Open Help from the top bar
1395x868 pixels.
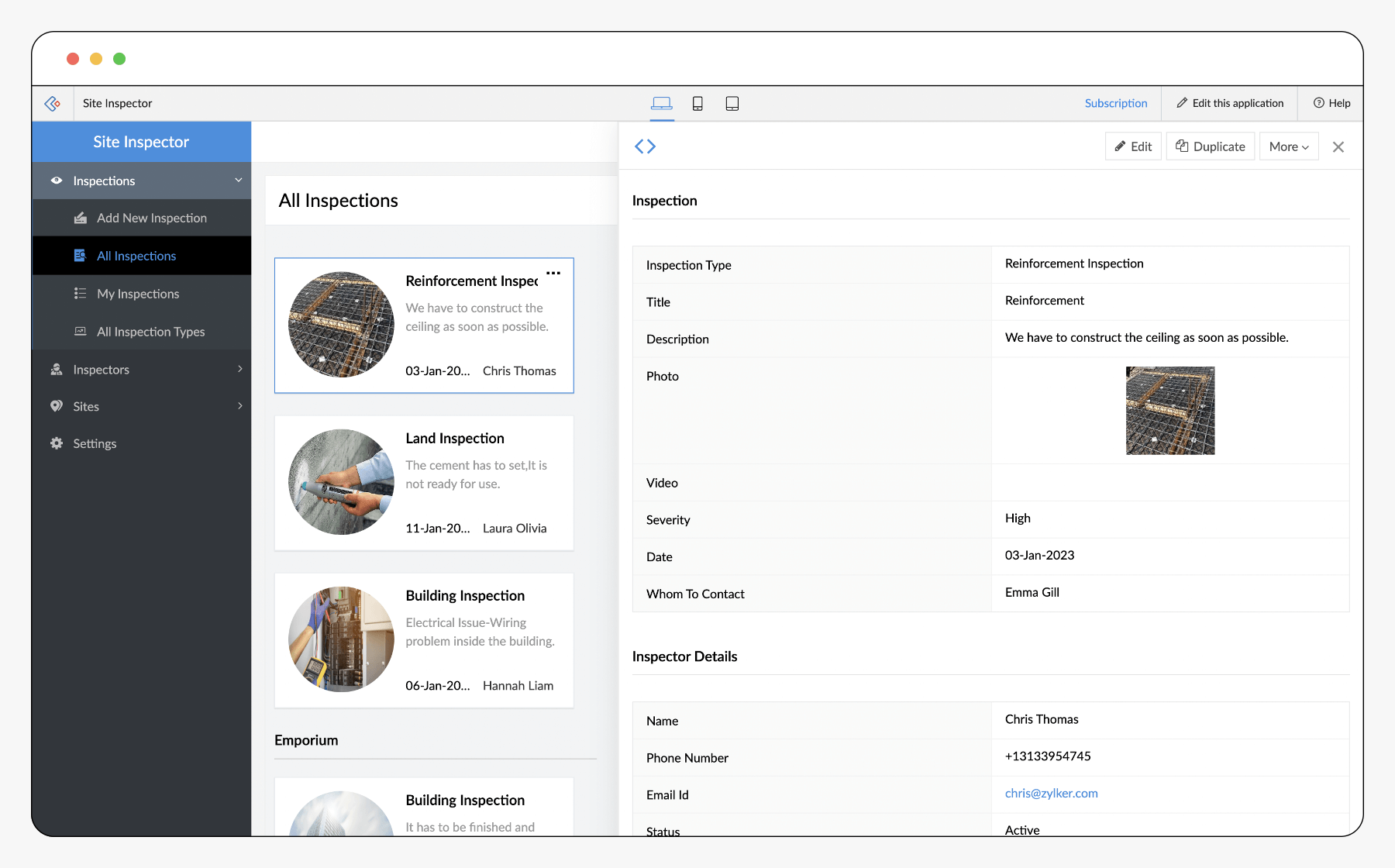pyautogui.click(x=1331, y=103)
